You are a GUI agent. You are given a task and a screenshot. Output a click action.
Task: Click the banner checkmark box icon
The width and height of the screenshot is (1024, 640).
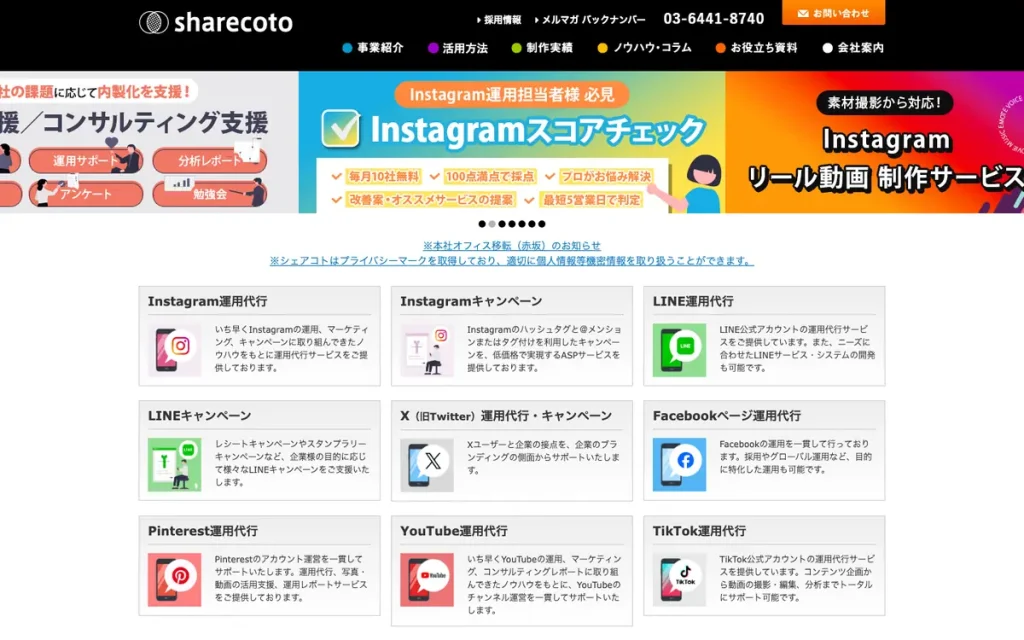pos(340,128)
